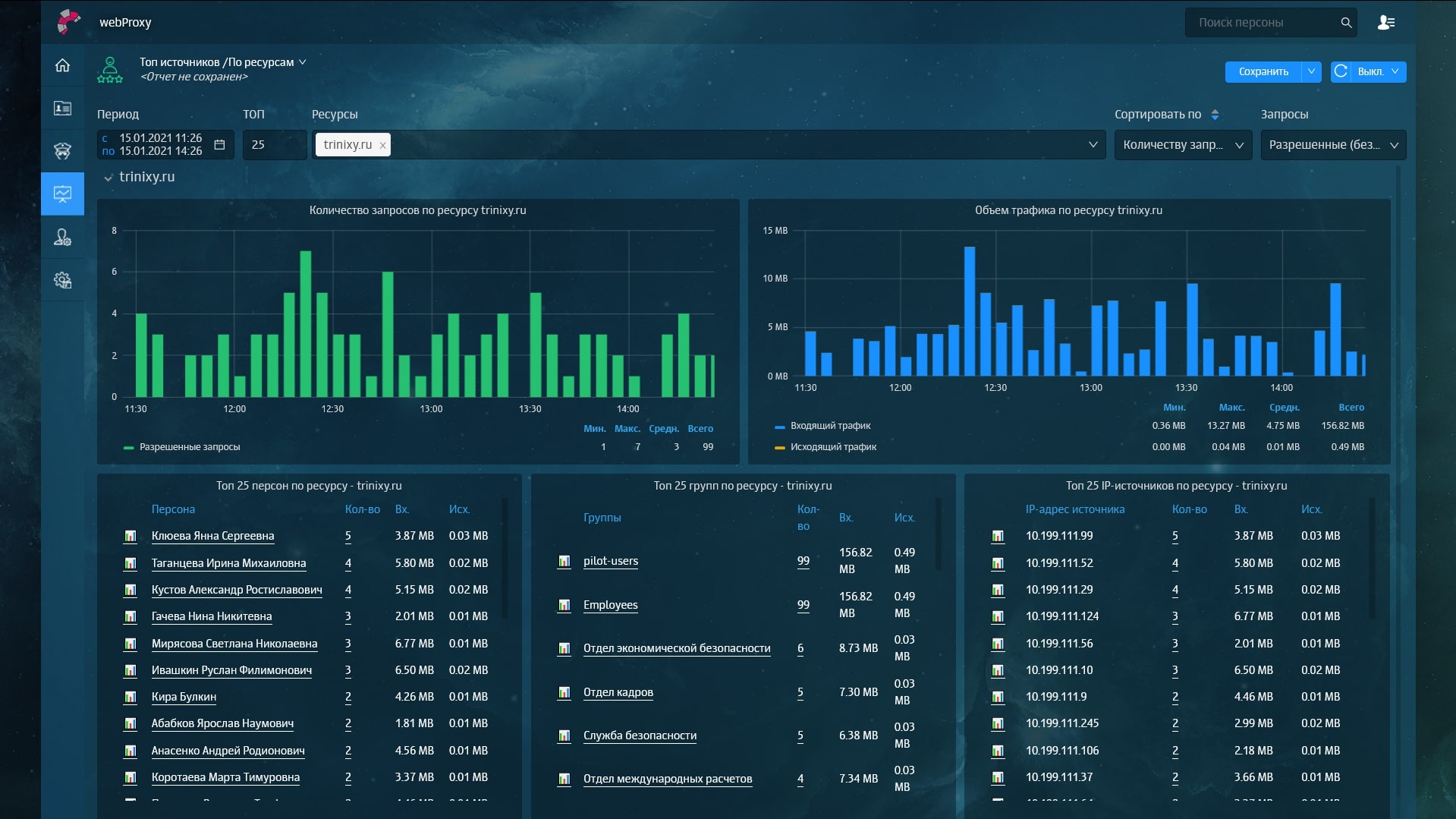Open calendar picker for the period
The image size is (1456, 819).
point(219,144)
